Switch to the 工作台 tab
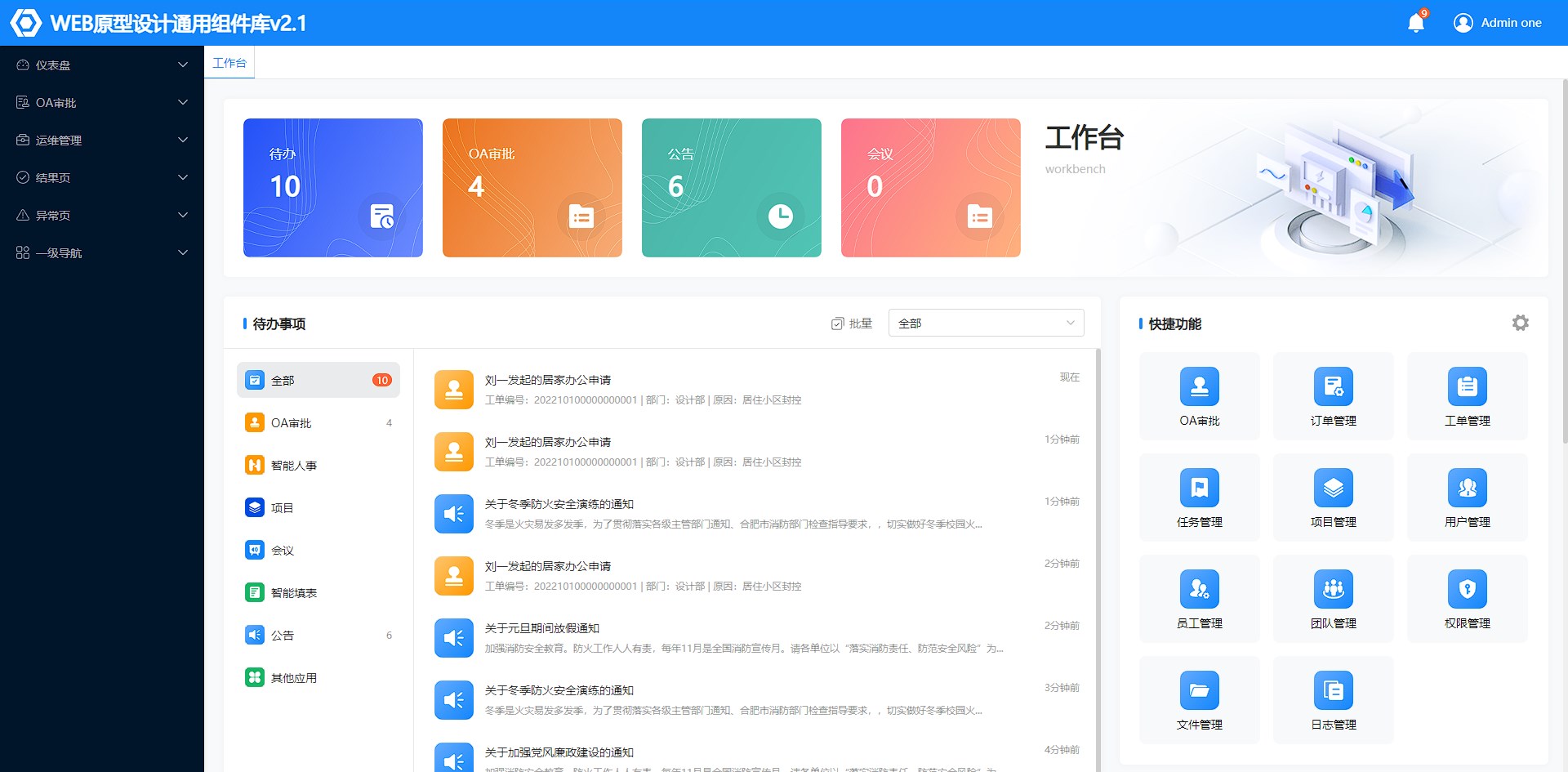This screenshot has height=772, width=1568. pyautogui.click(x=229, y=63)
